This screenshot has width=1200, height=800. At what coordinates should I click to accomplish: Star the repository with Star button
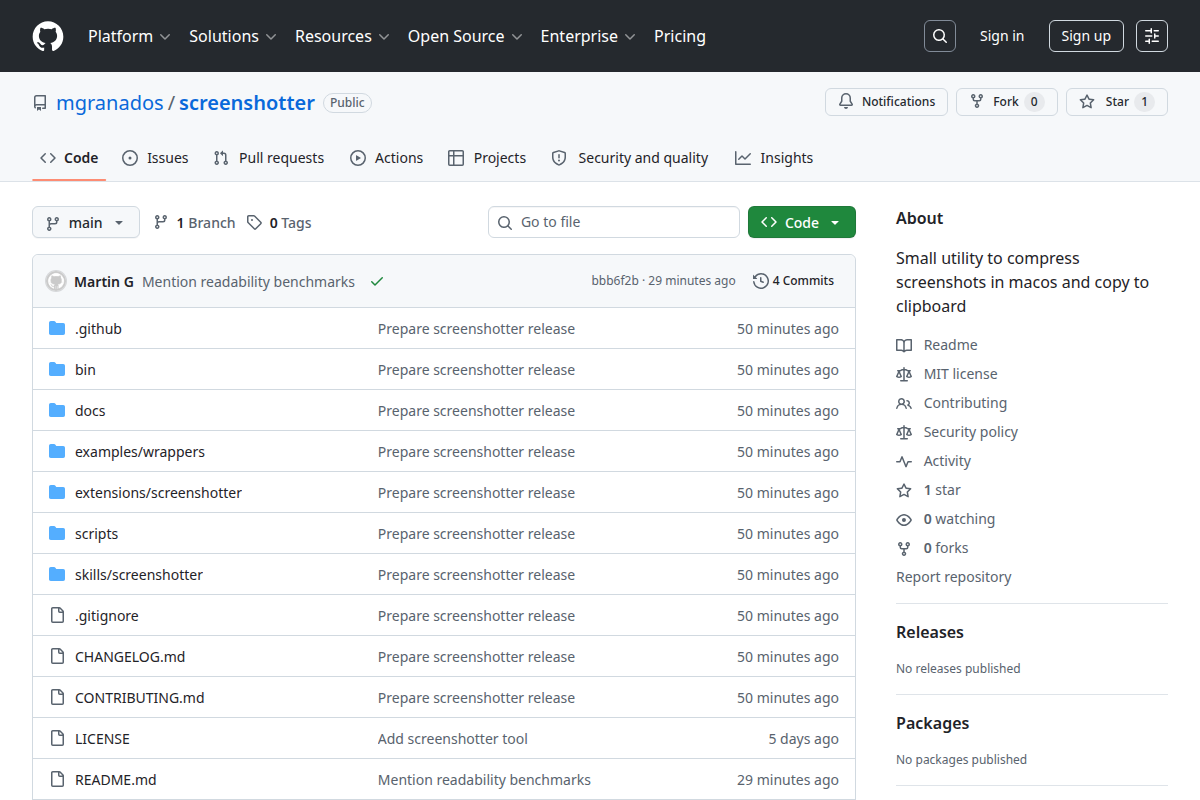(1117, 102)
